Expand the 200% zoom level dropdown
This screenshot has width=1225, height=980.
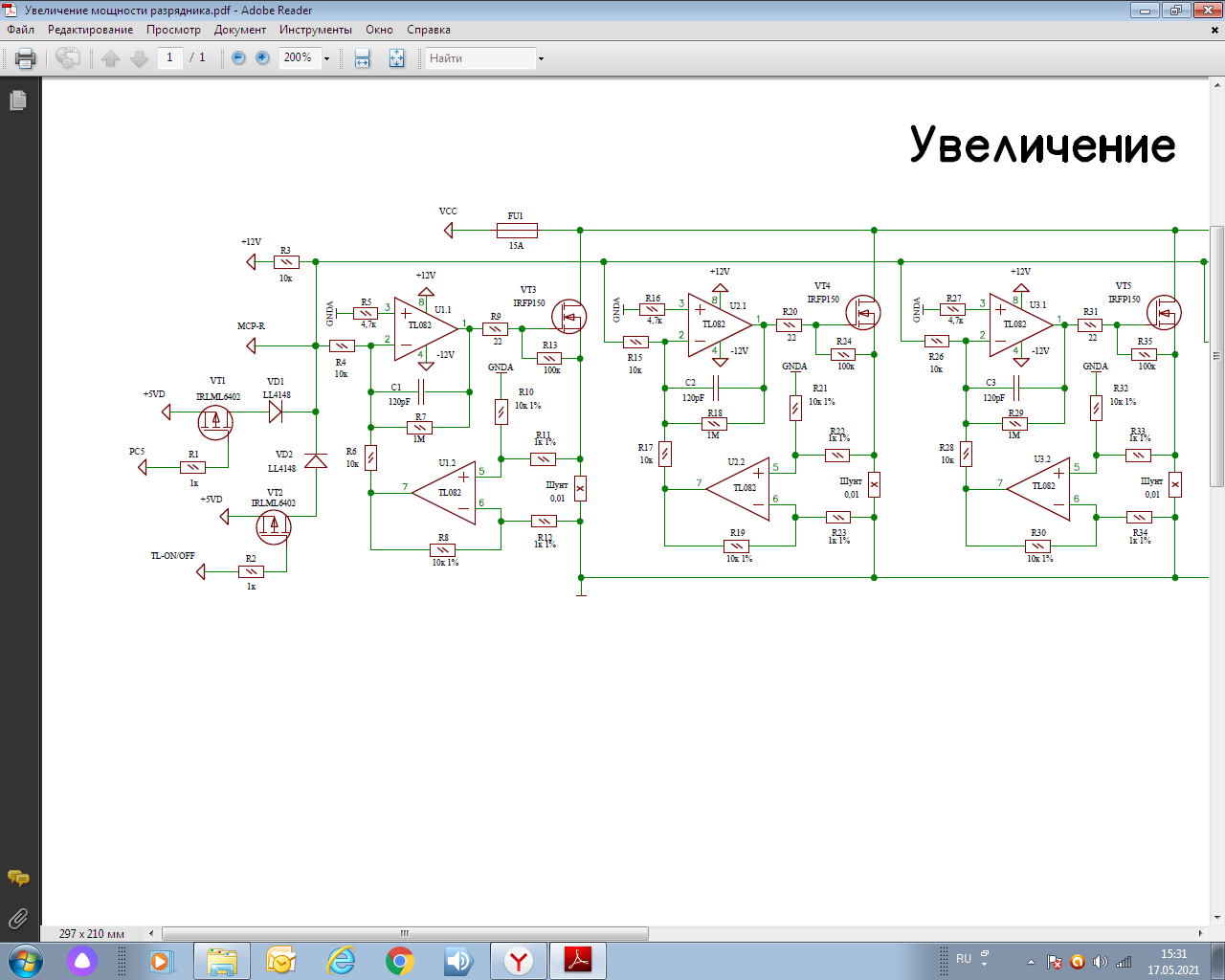coord(326,58)
